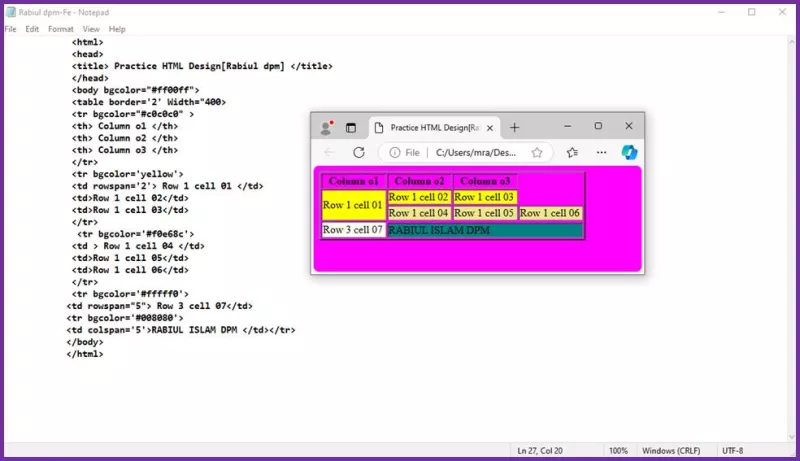This screenshot has height=461, width=800.
Task: Click the closing </html> tag line
Action: click(85, 354)
